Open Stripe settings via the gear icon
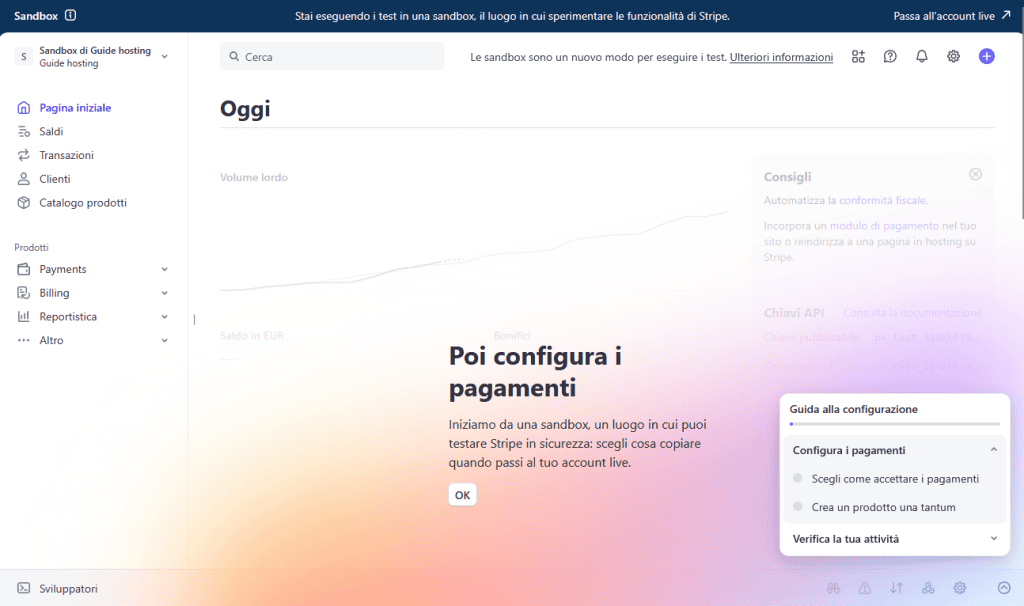Image resolution: width=1024 pixels, height=606 pixels. point(953,57)
